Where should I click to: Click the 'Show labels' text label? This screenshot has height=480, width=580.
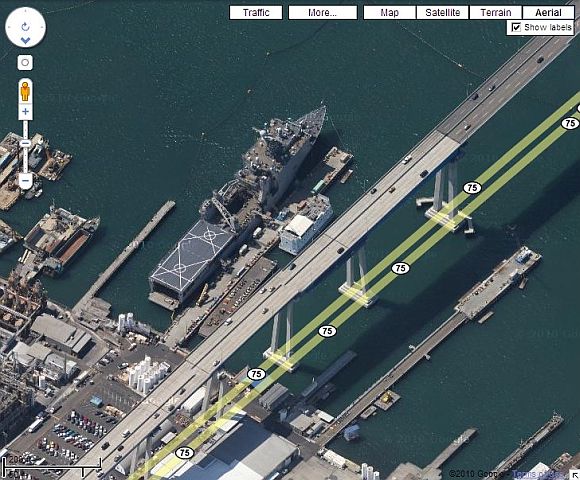click(548, 27)
